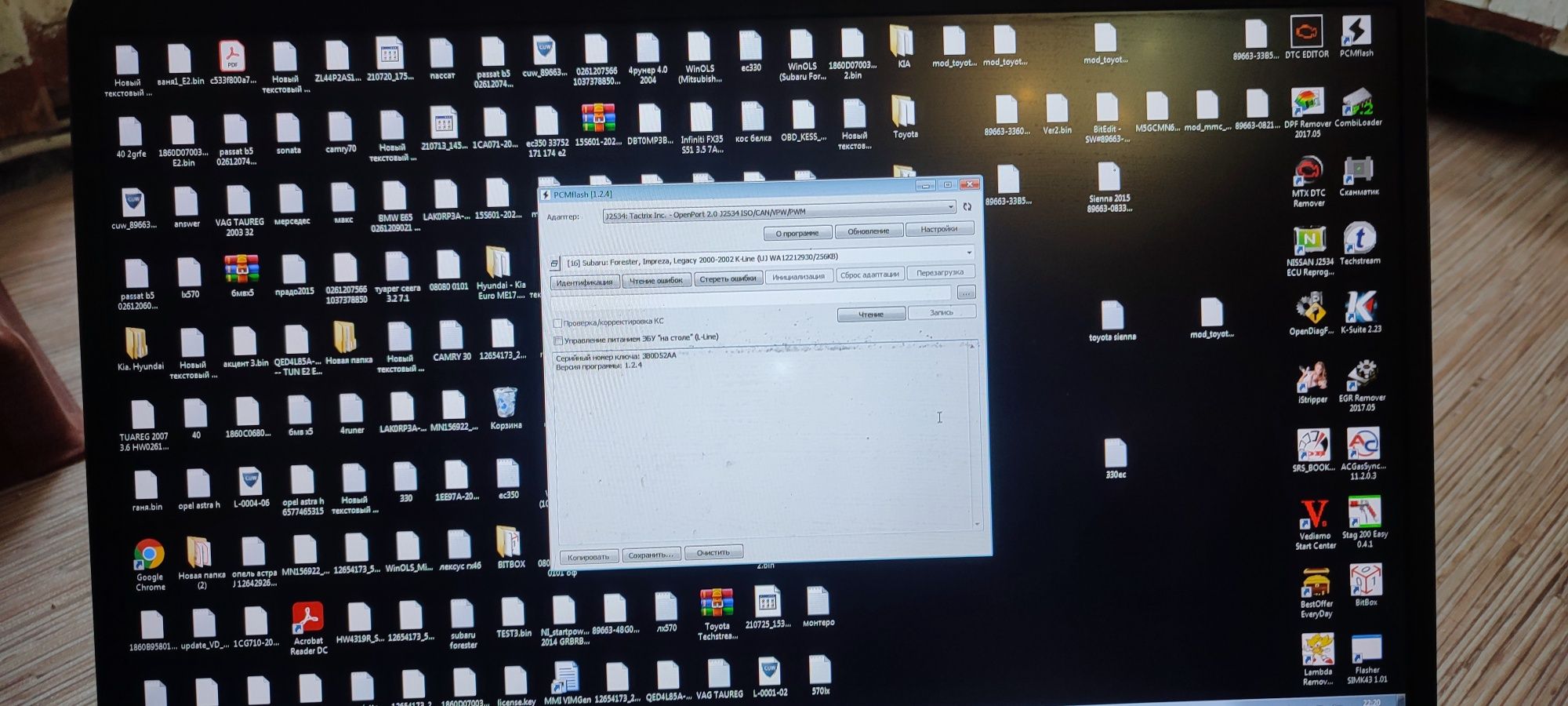
Task: Enable 'Управление питанием ЭБУ на столе' checkbox
Action: coord(559,340)
